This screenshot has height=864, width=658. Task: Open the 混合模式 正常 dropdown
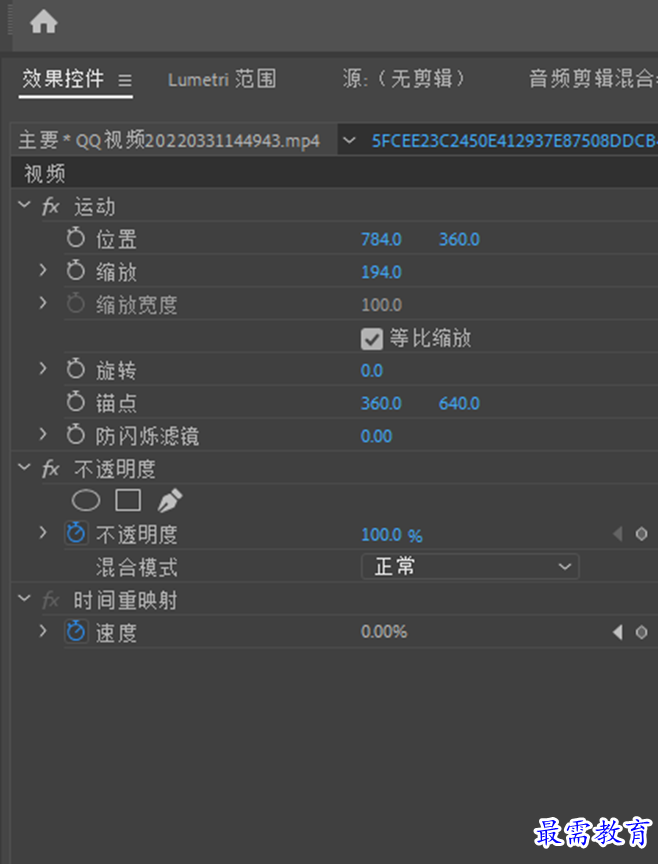coord(470,566)
